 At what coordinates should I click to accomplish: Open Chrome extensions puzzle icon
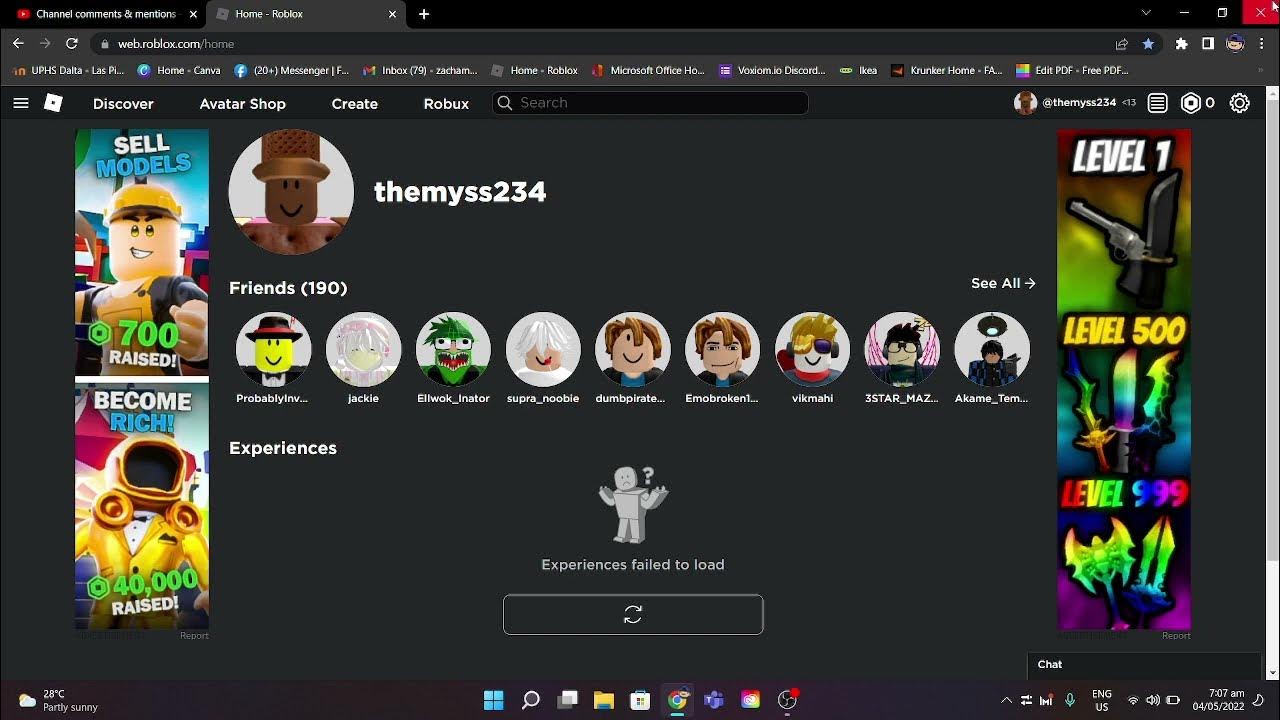pos(1181,44)
